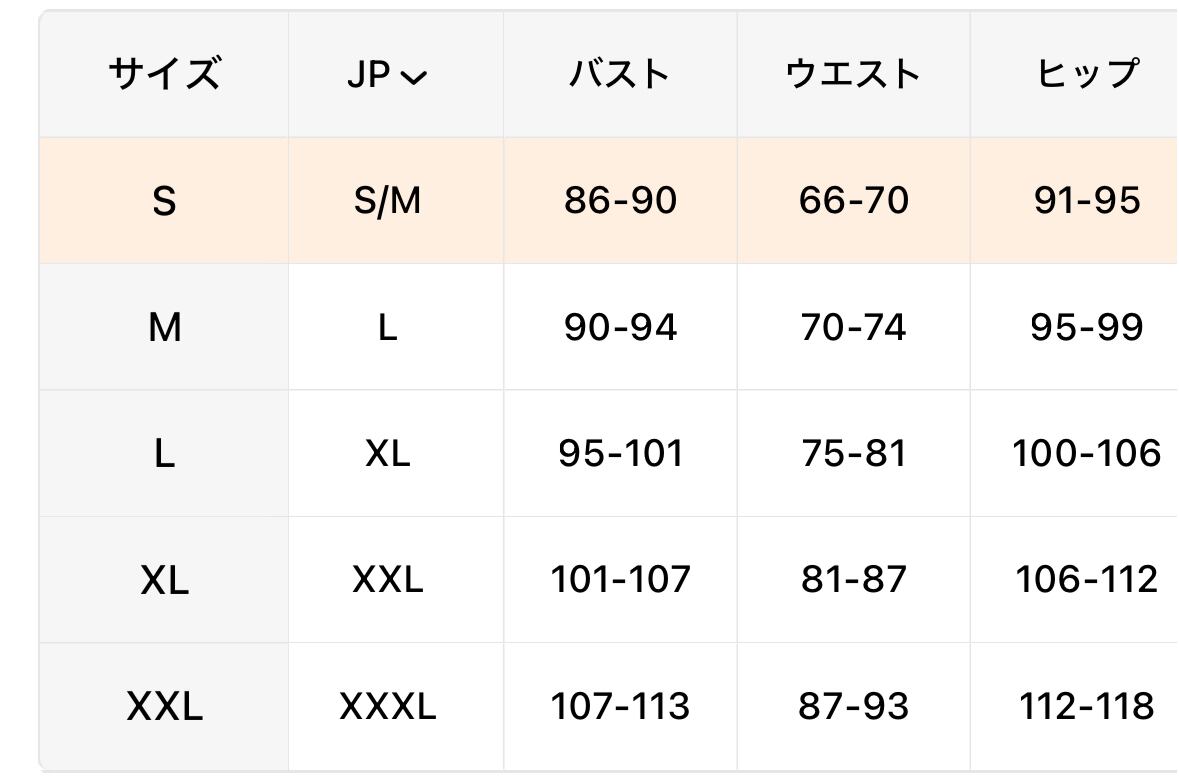Click waist value 70-74
This screenshot has height=779, width=1179.
pos(853,327)
